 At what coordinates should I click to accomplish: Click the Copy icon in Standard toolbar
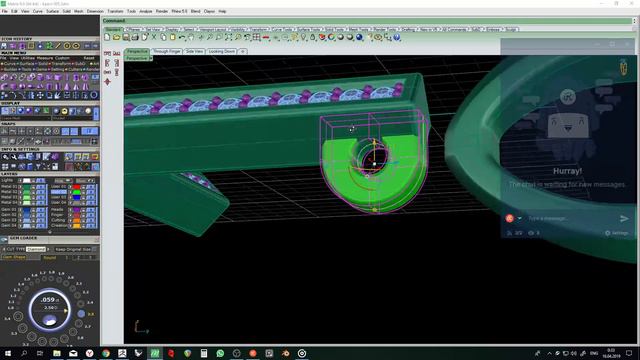pos(163,38)
